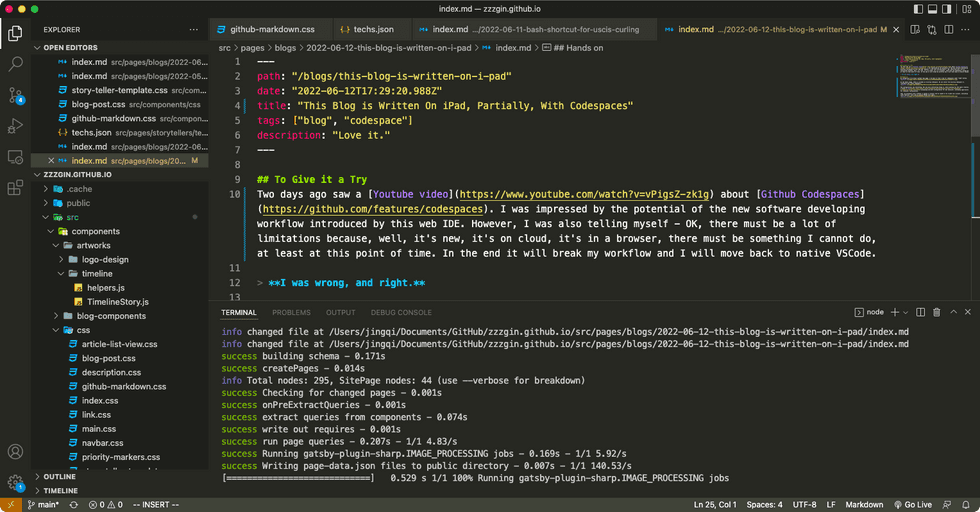The image size is (980, 512).
Task: Open the Youtube video URL link
Action: click(584, 194)
